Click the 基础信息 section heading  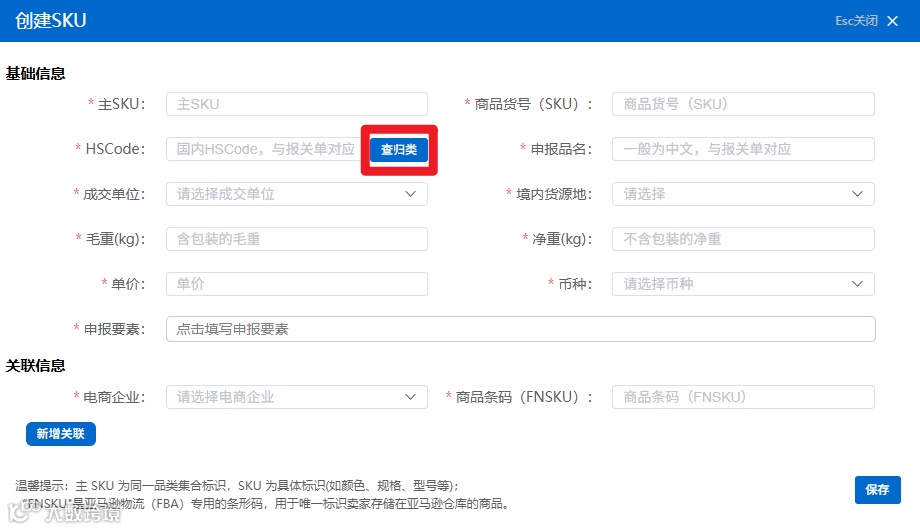(35, 74)
